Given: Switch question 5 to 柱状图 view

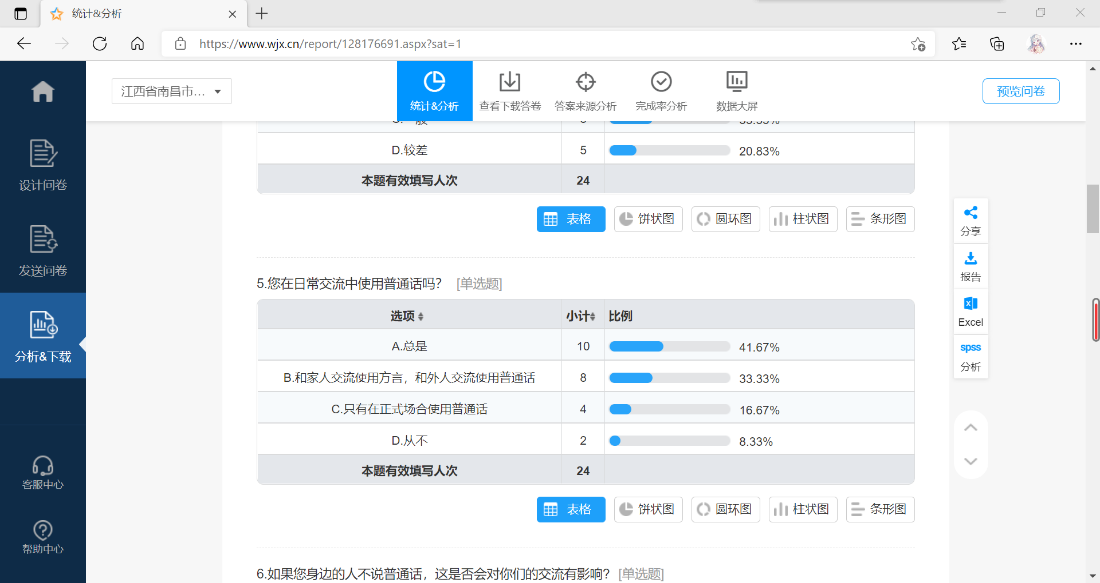Looking at the screenshot, I should click(803, 509).
